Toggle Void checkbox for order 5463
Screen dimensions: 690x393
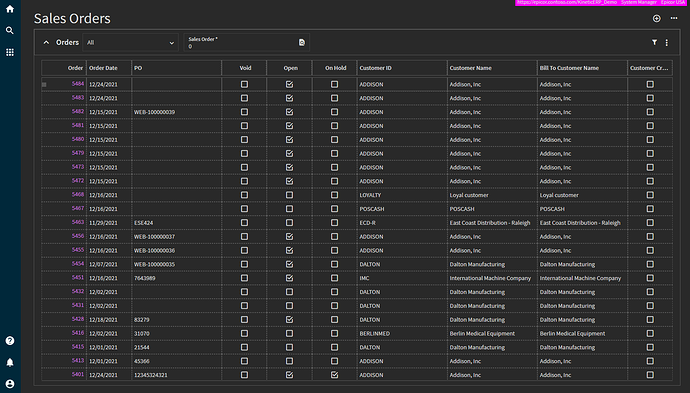coord(244,223)
